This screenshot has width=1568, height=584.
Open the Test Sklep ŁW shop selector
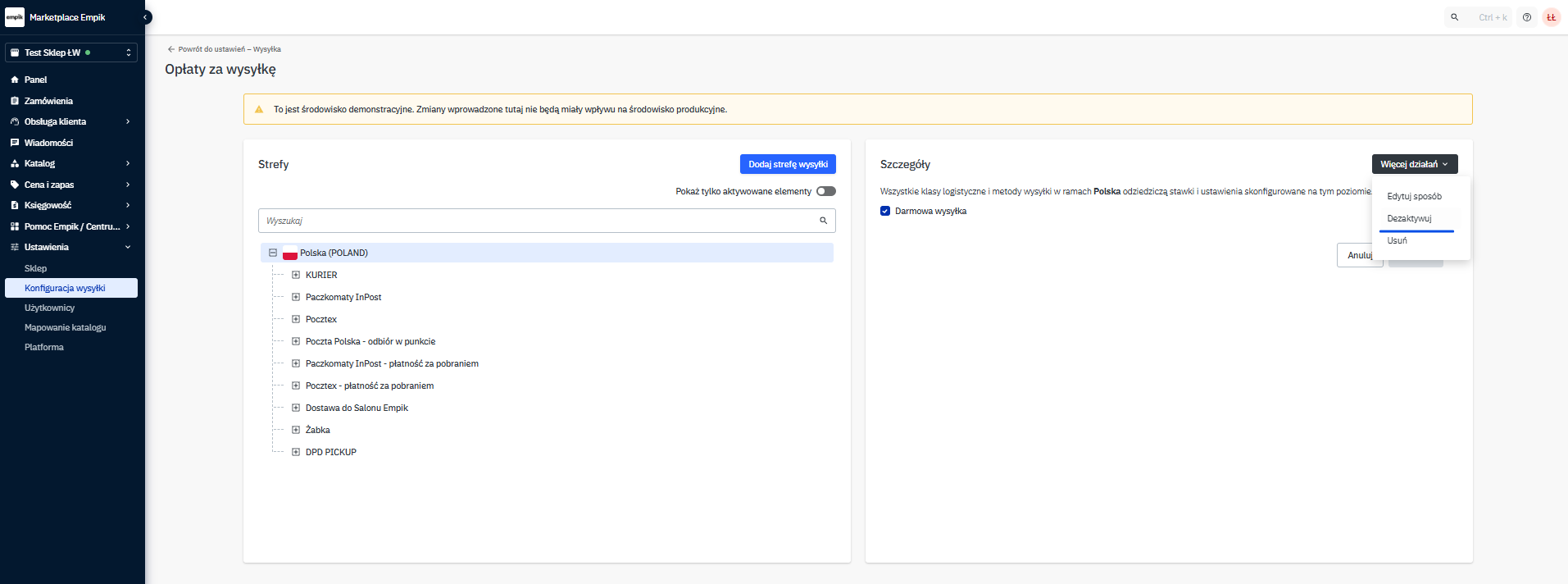71,52
